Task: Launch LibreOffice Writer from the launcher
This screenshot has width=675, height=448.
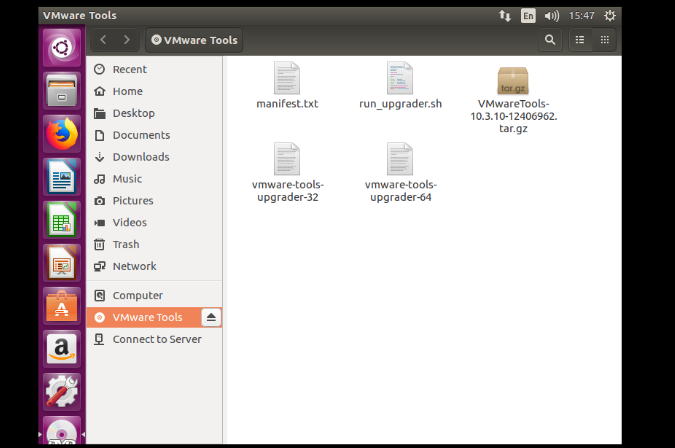Action: (62, 177)
